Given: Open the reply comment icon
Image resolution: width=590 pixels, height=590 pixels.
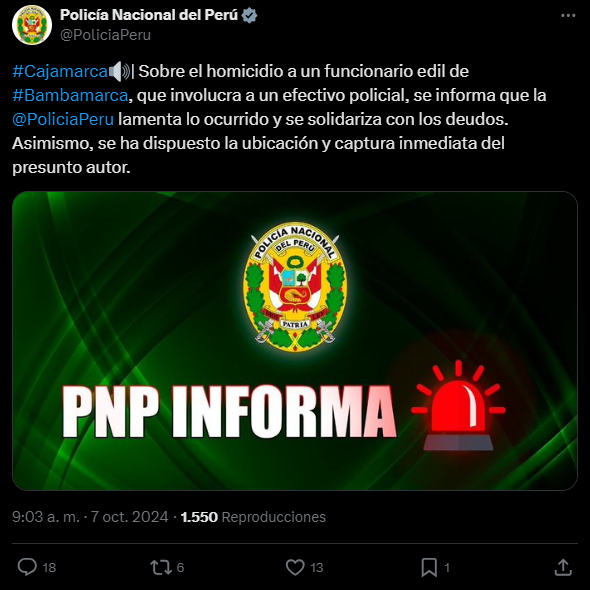Looking at the screenshot, I should (27, 567).
